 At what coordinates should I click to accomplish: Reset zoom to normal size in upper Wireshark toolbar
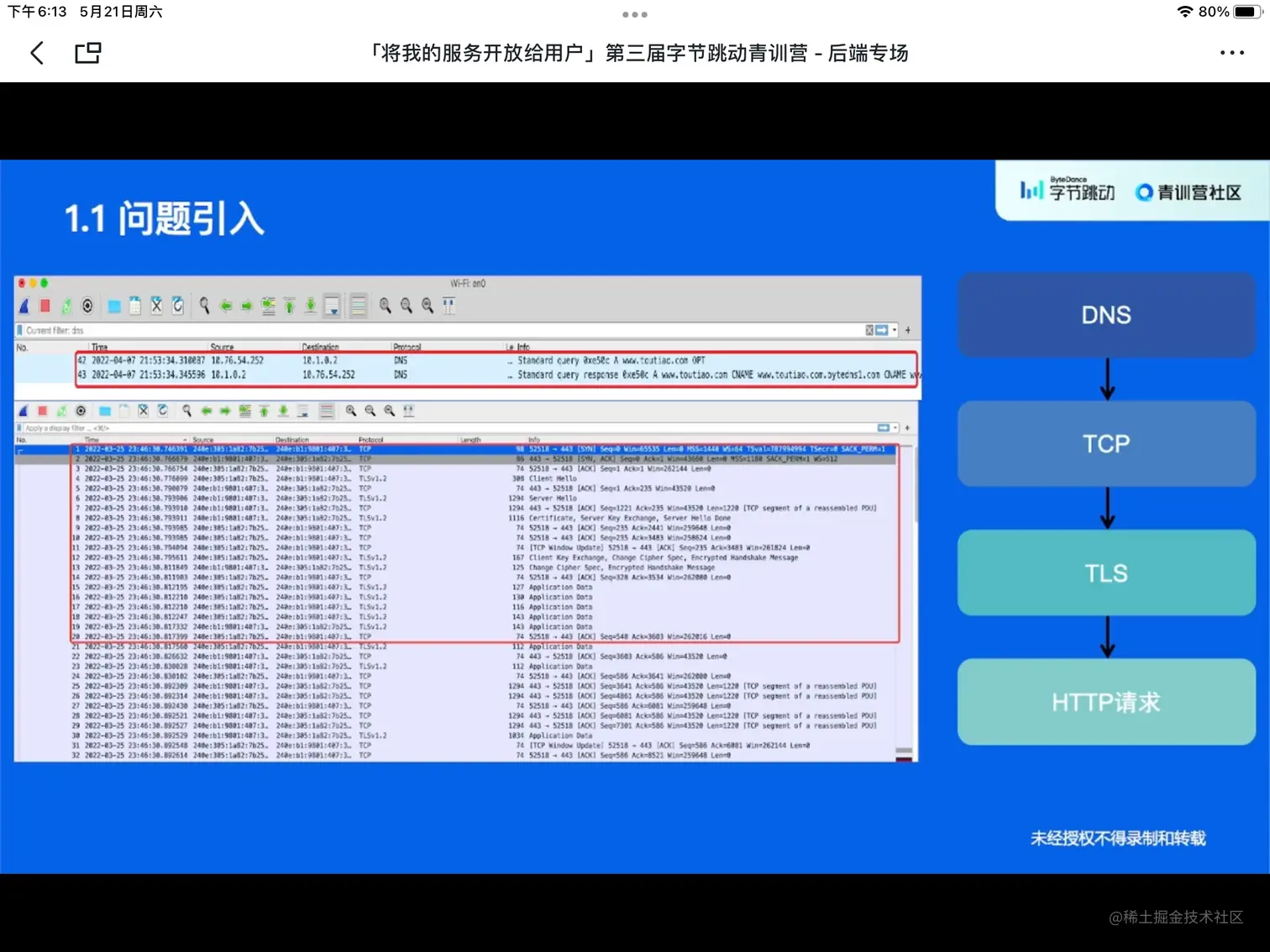tap(428, 306)
